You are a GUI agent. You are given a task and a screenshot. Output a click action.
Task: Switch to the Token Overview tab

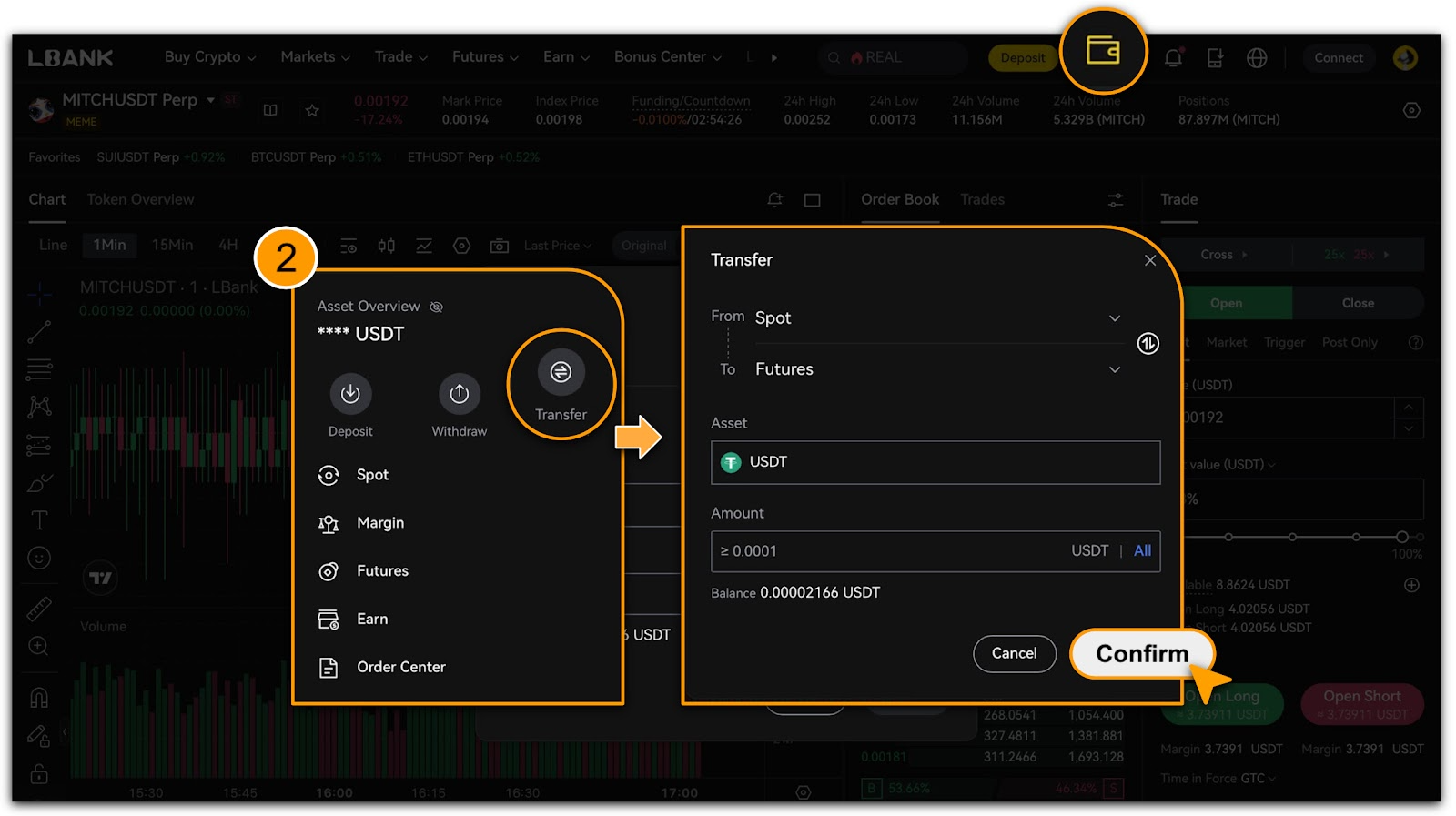[140, 199]
